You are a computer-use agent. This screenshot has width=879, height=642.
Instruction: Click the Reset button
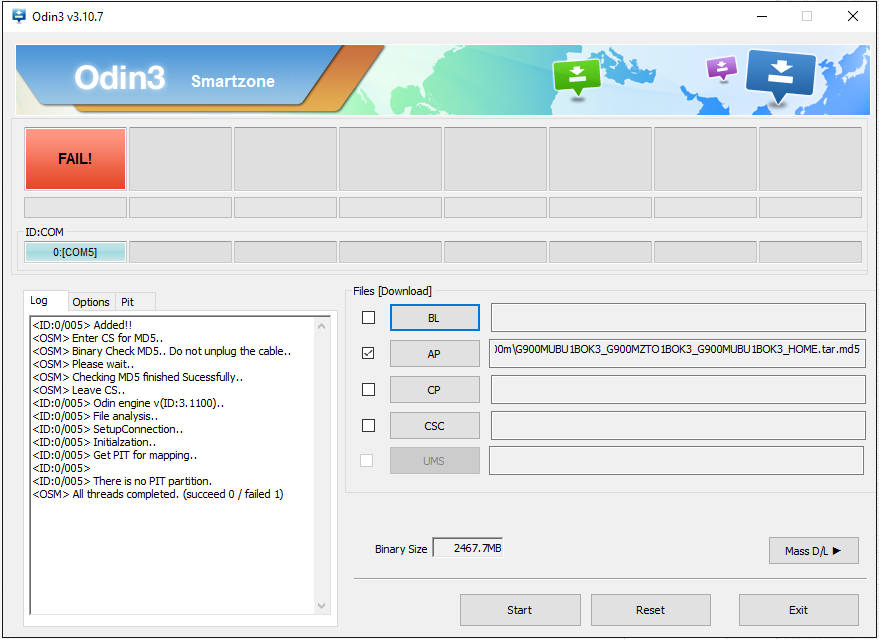(x=650, y=610)
